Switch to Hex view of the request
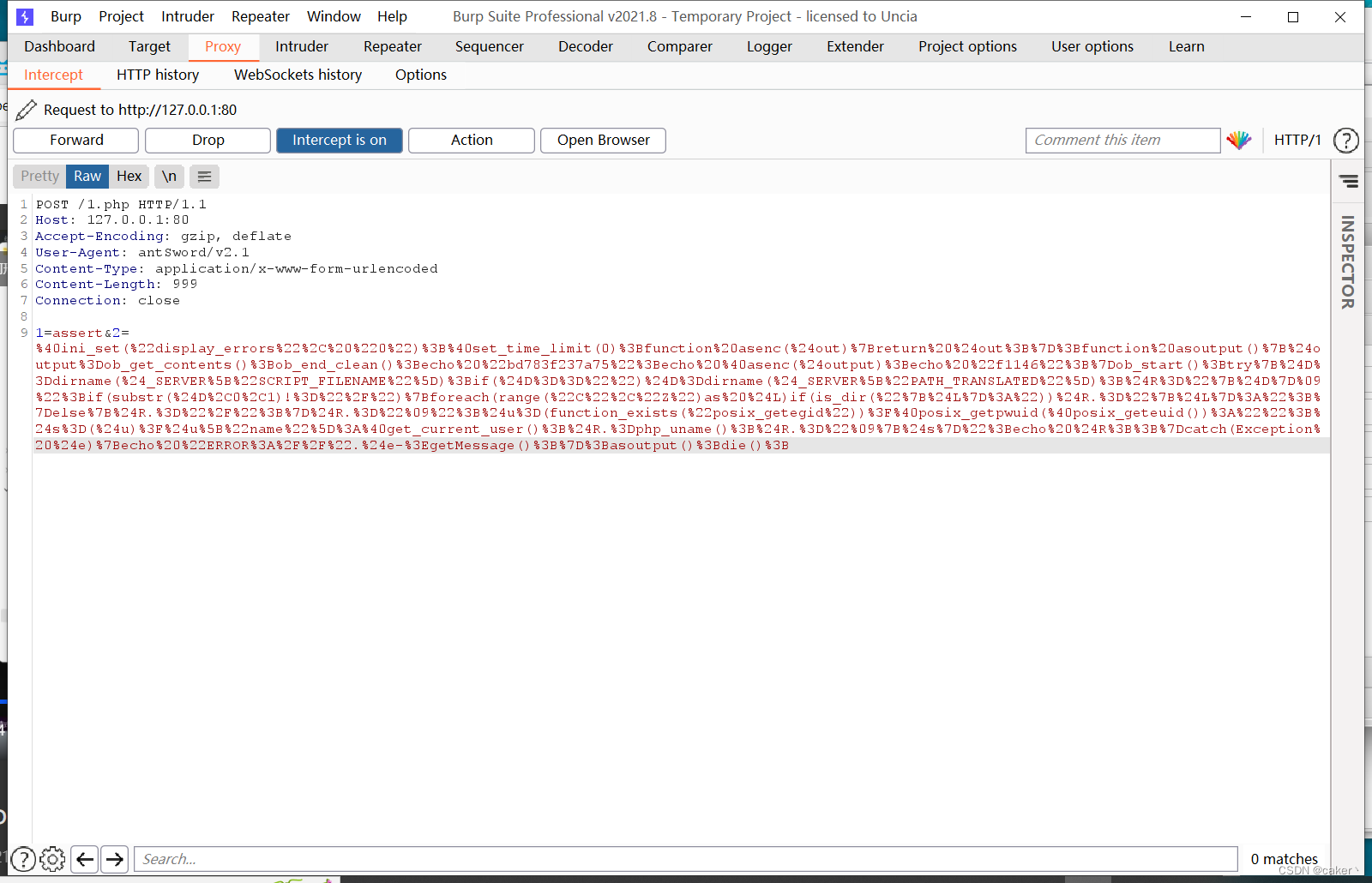1372x883 pixels. [x=129, y=177]
